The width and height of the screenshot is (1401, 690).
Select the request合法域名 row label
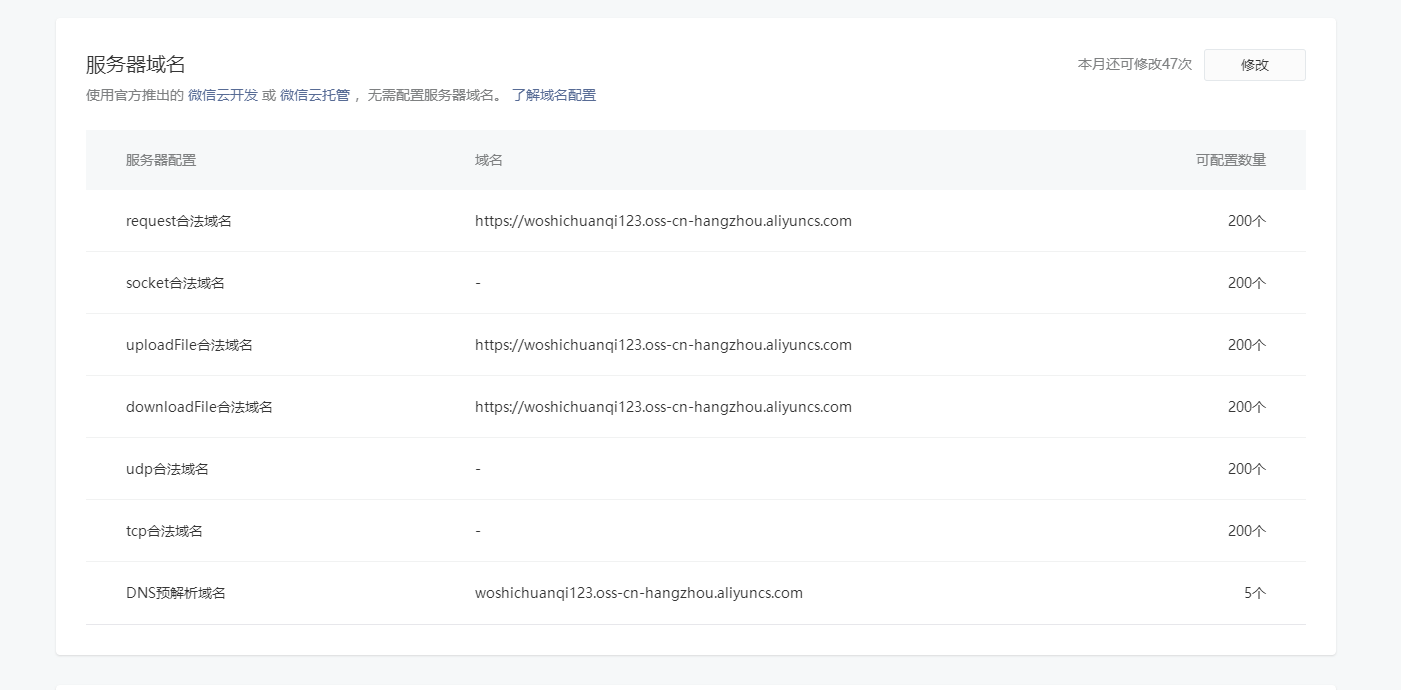(179, 221)
